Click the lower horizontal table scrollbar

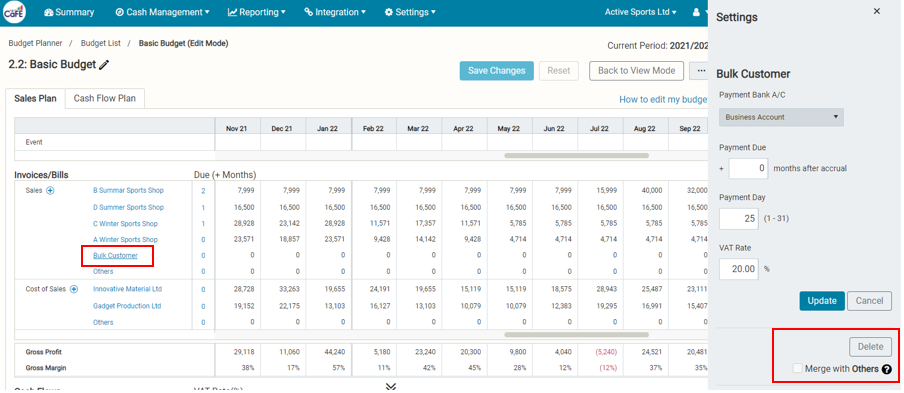tap(577, 335)
